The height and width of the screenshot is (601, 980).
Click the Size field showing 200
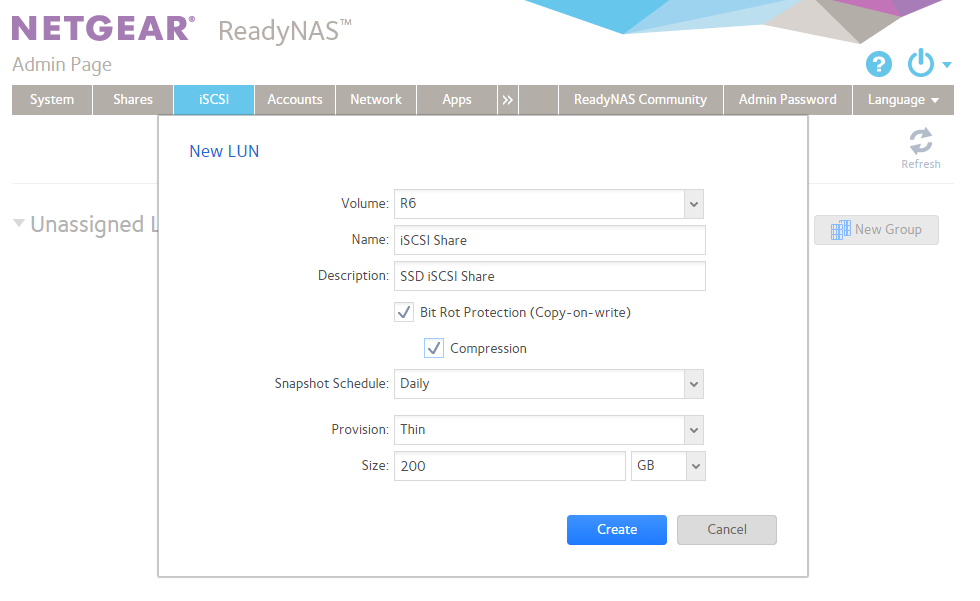click(510, 466)
